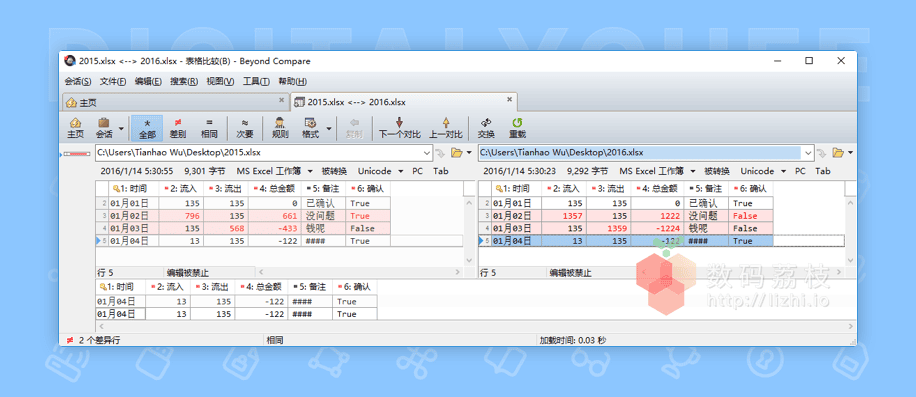Click the 交换 swap sides icon
Screen dimensions: 916x397
486,128
